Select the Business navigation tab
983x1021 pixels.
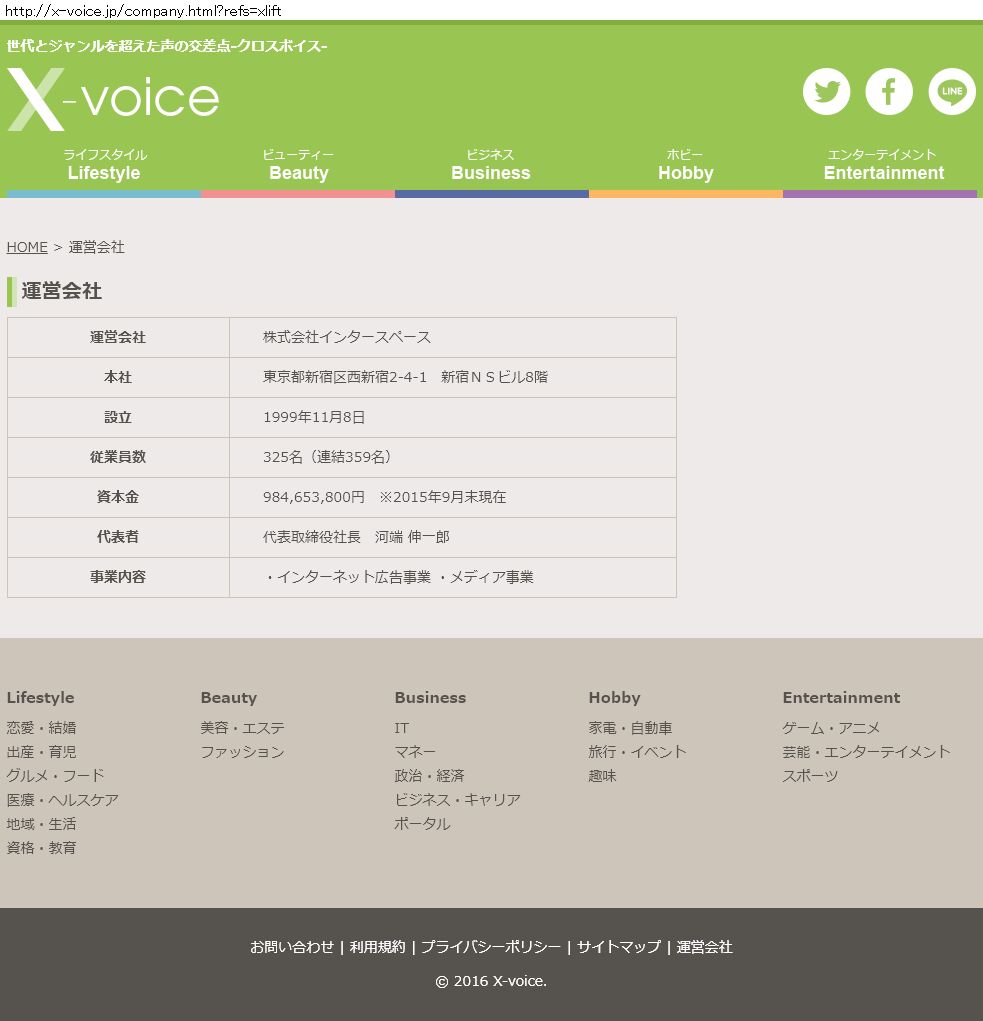[491, 166]
